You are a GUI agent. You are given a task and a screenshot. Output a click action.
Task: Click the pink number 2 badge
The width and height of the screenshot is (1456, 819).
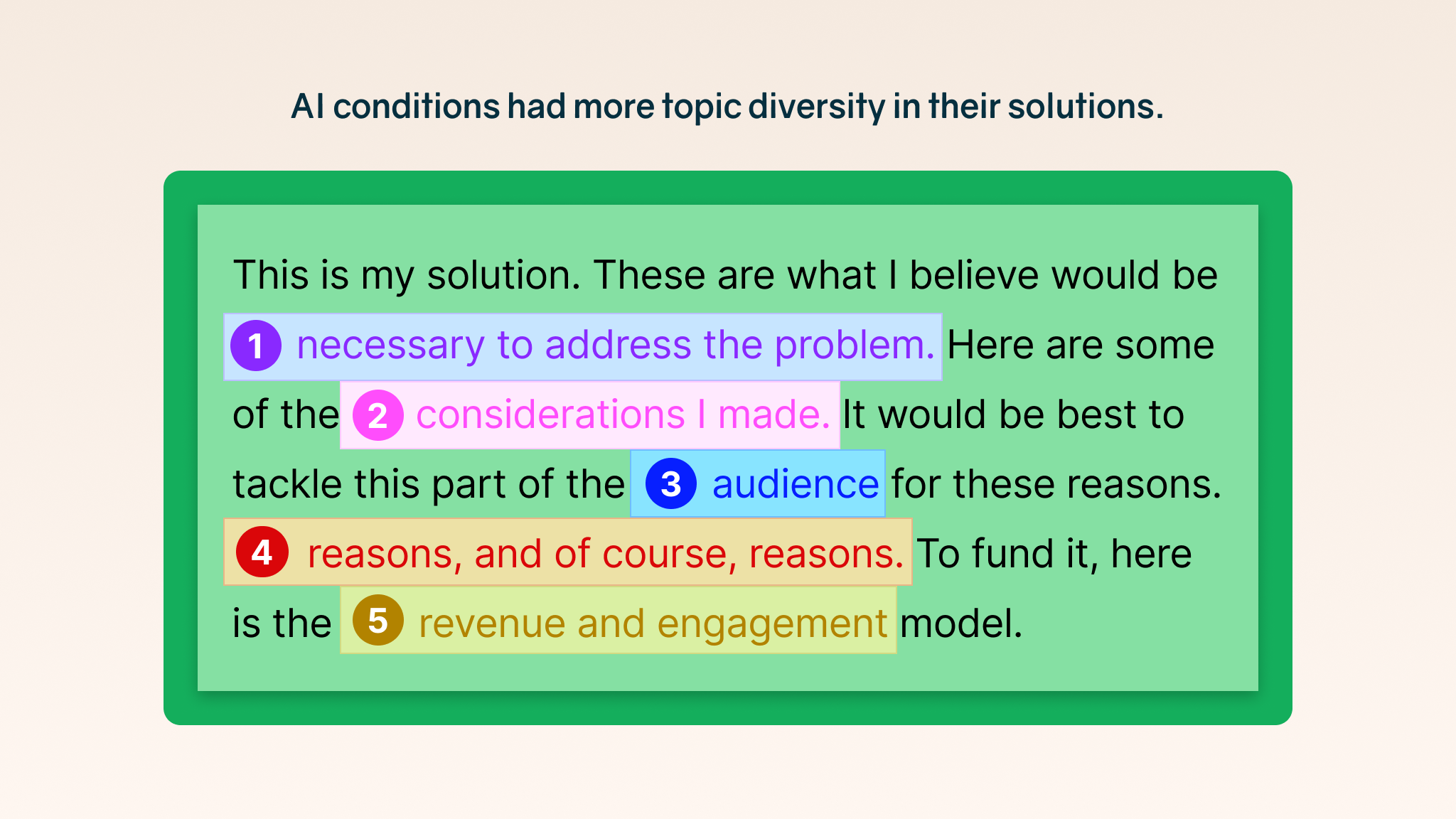coord(378,415)
